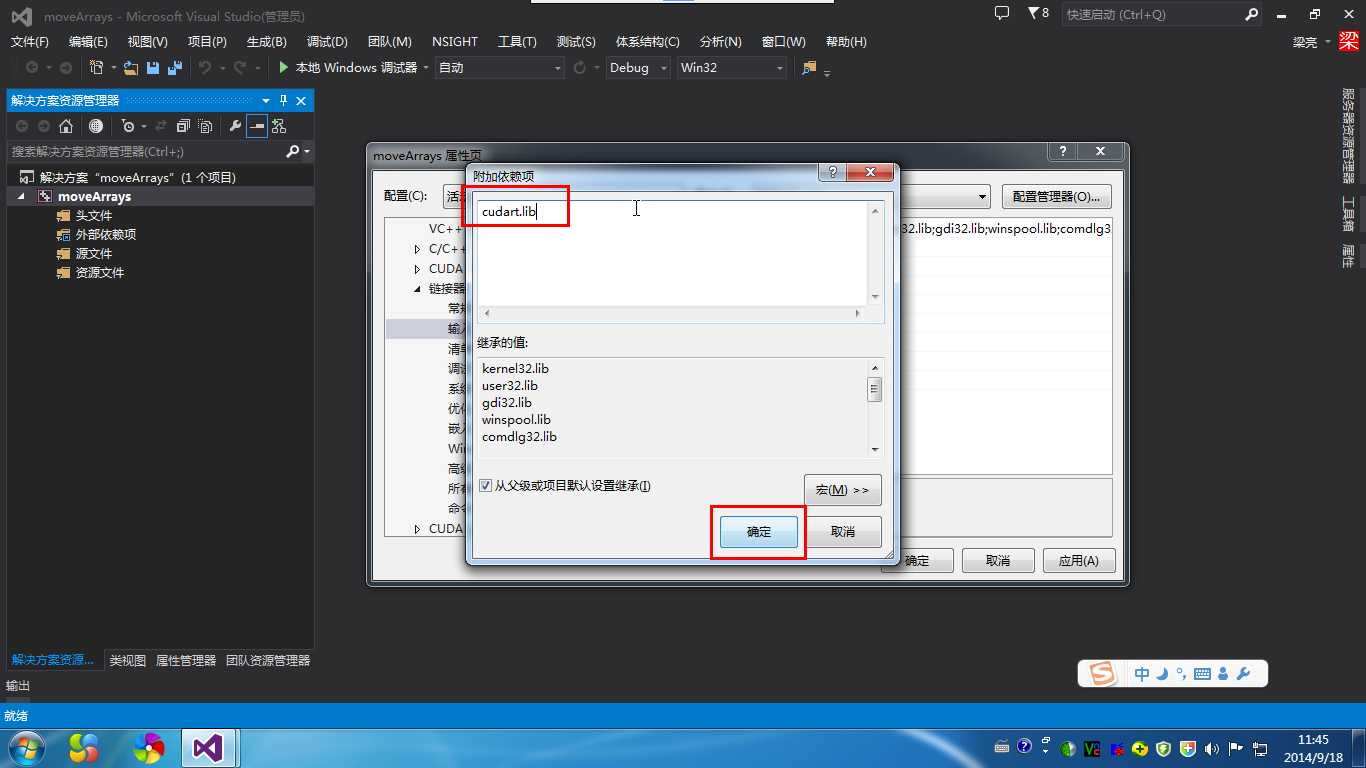Toggle the moon half-width icon on IME bar
The height and width of the screenshot is (768, 1366).
click(x=1162, y=674)
